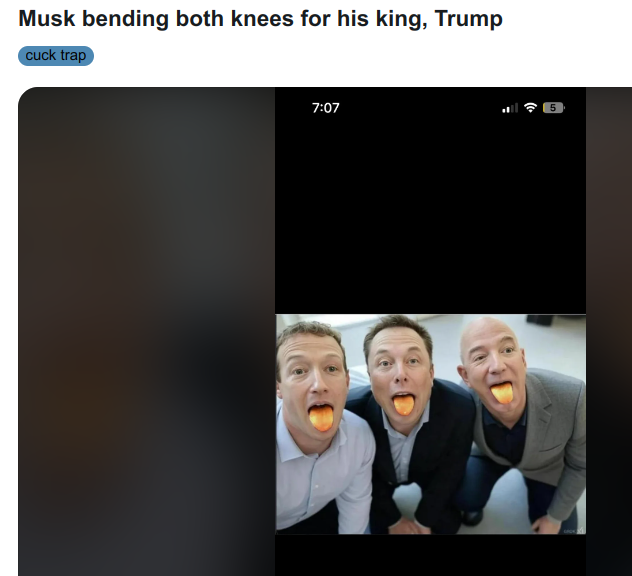Click the Wi-Fi icon in status bar
The width and height of the screenshot is (632, 576).
(x=530, y=108)
